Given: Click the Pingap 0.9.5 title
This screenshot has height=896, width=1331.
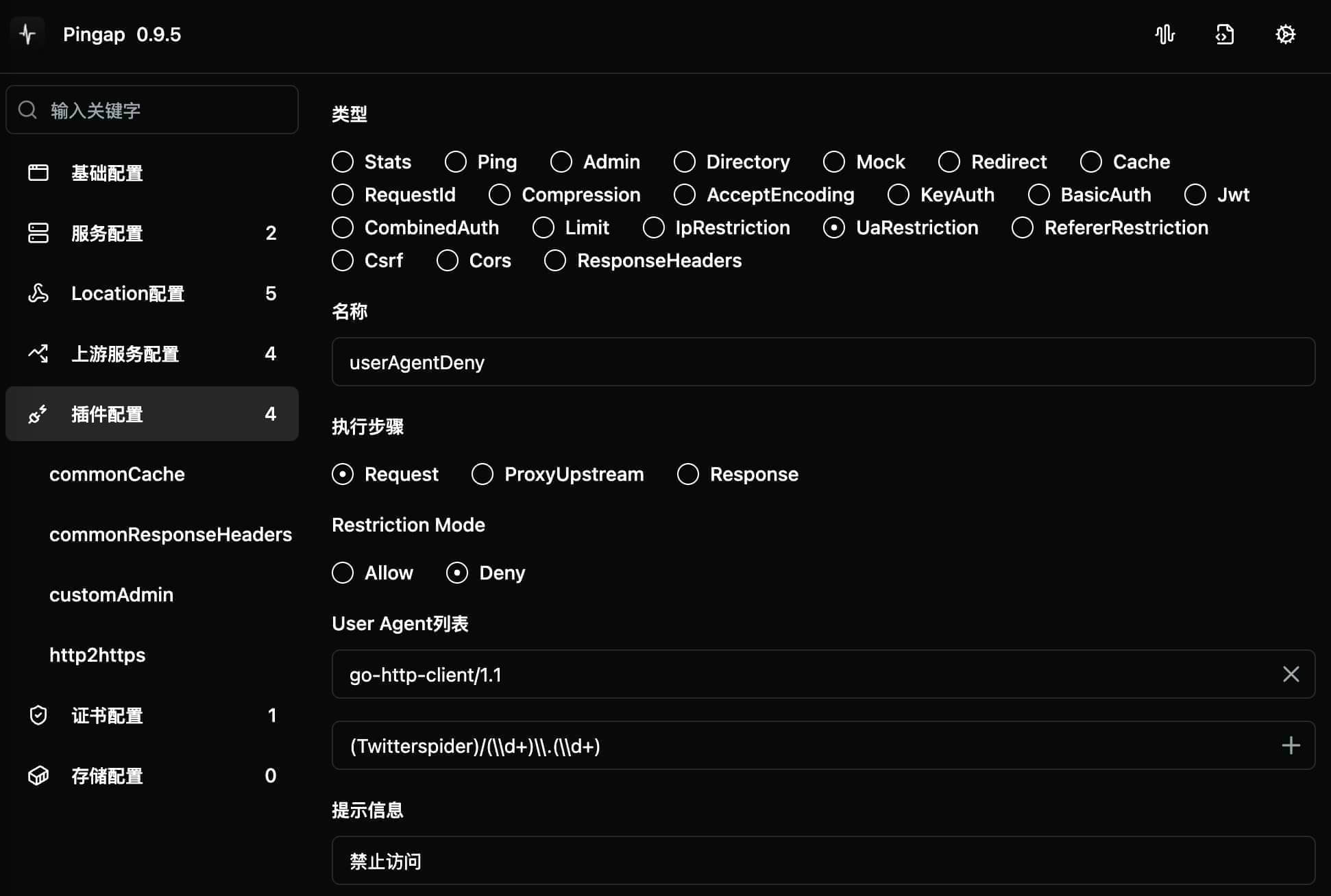Looking at the screenshot, I should (122, 34).
